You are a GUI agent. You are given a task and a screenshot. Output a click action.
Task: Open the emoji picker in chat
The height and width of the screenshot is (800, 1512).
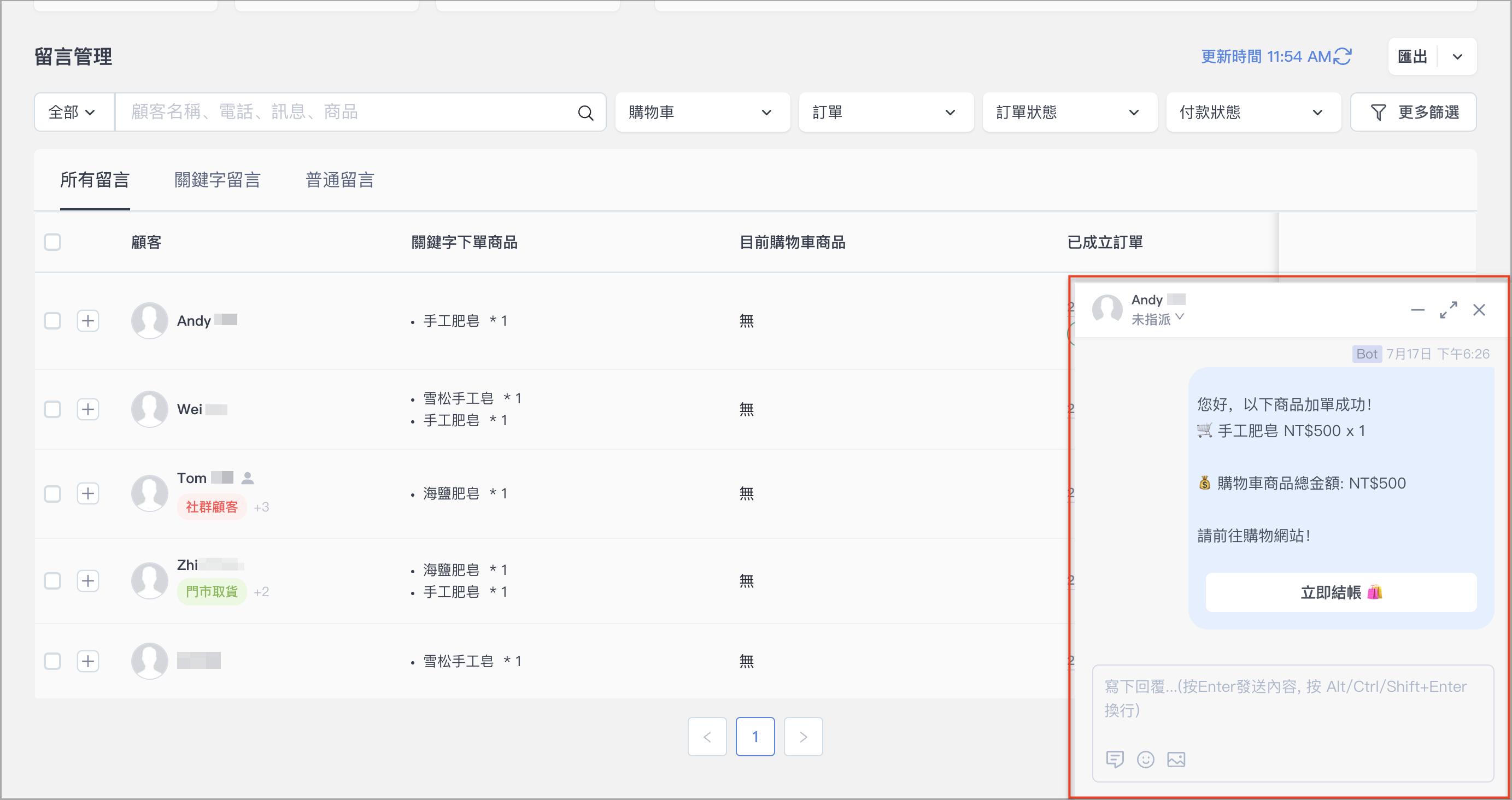pyautogui.click(x=1145, y=759)
